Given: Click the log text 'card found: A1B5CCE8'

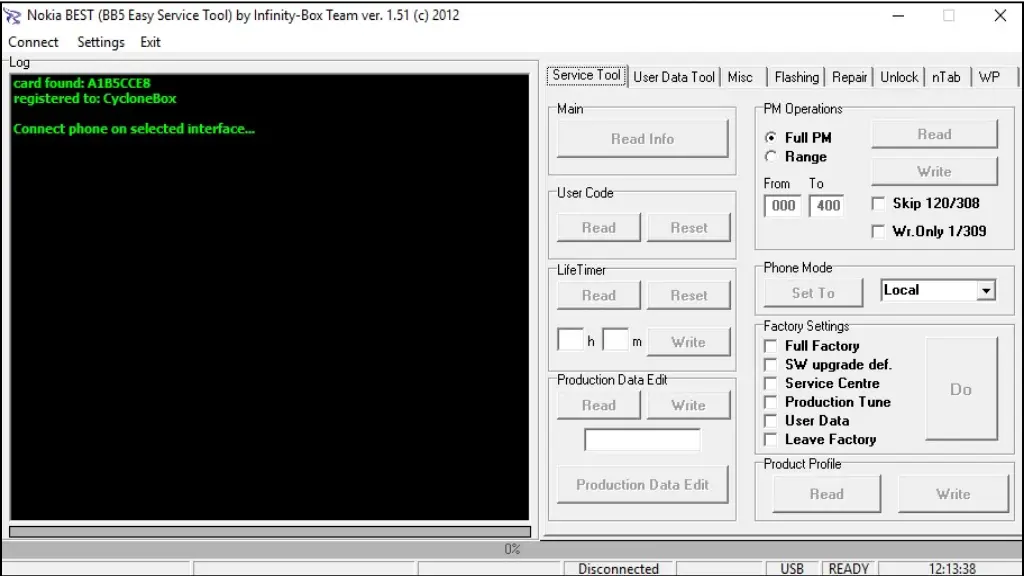Looking at the screenshot, I should coord(82,83).
